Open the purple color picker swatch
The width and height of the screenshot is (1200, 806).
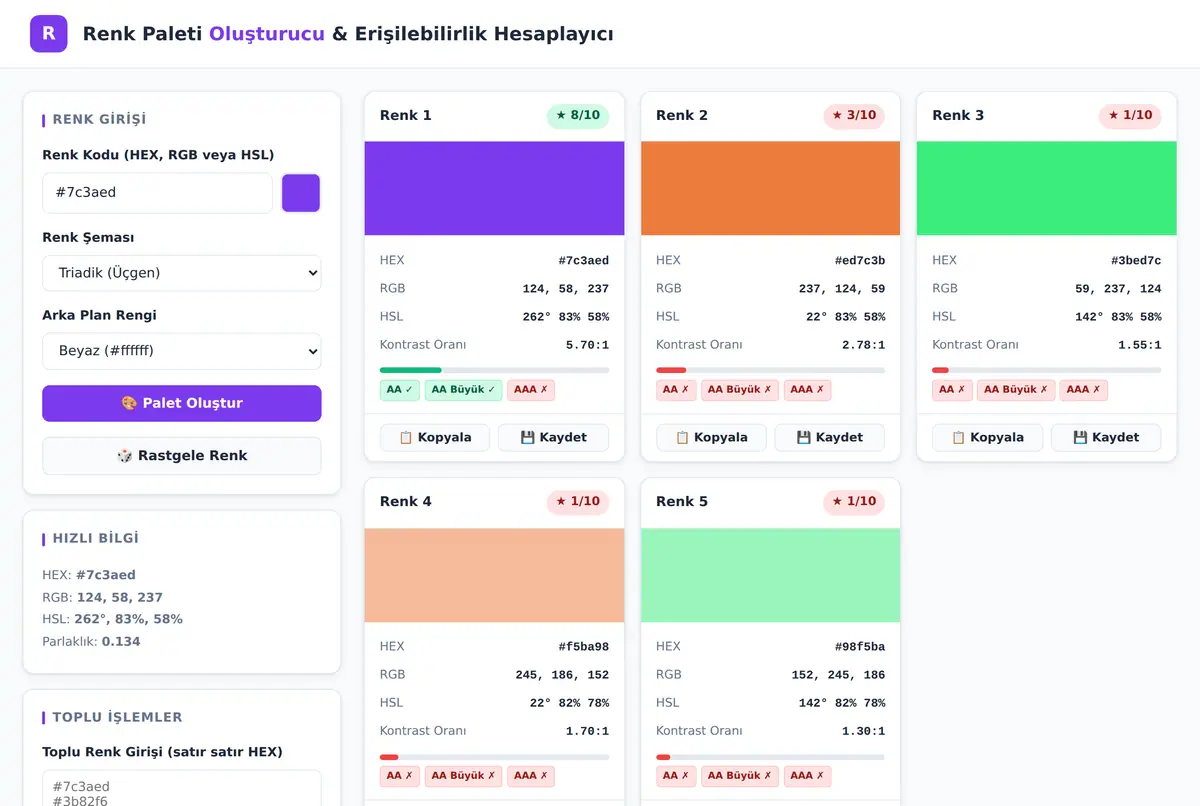(x=301, y=193)
